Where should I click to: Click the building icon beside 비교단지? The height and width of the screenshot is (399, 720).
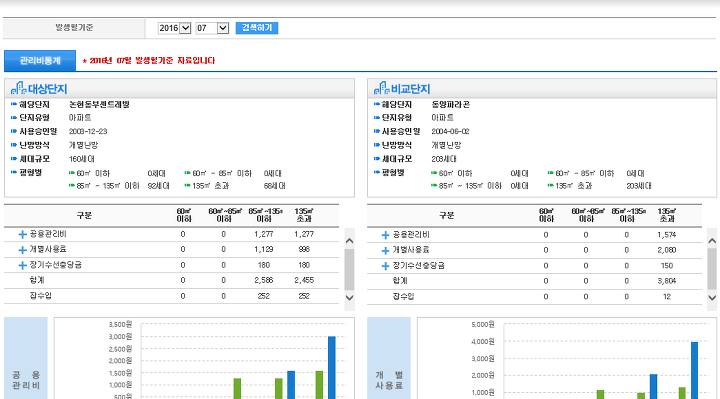click(x=381, y=88)
